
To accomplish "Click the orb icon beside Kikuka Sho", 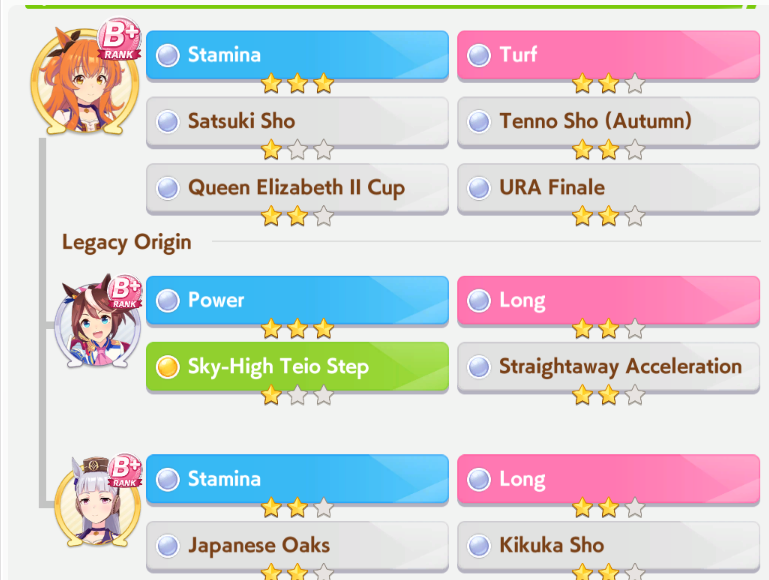I will (x=479, y=546).
